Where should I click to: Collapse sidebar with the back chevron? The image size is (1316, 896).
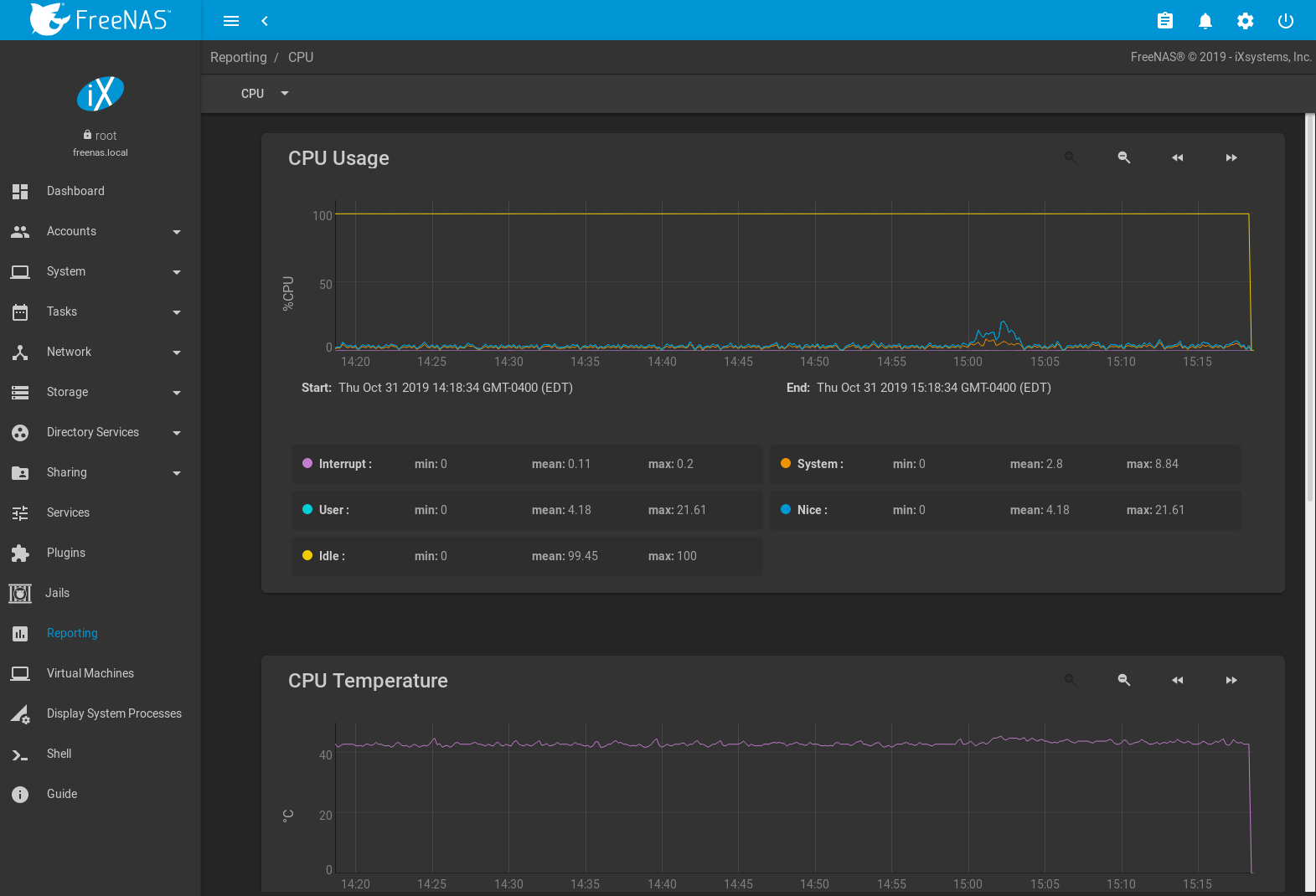[x=265, y=21]
